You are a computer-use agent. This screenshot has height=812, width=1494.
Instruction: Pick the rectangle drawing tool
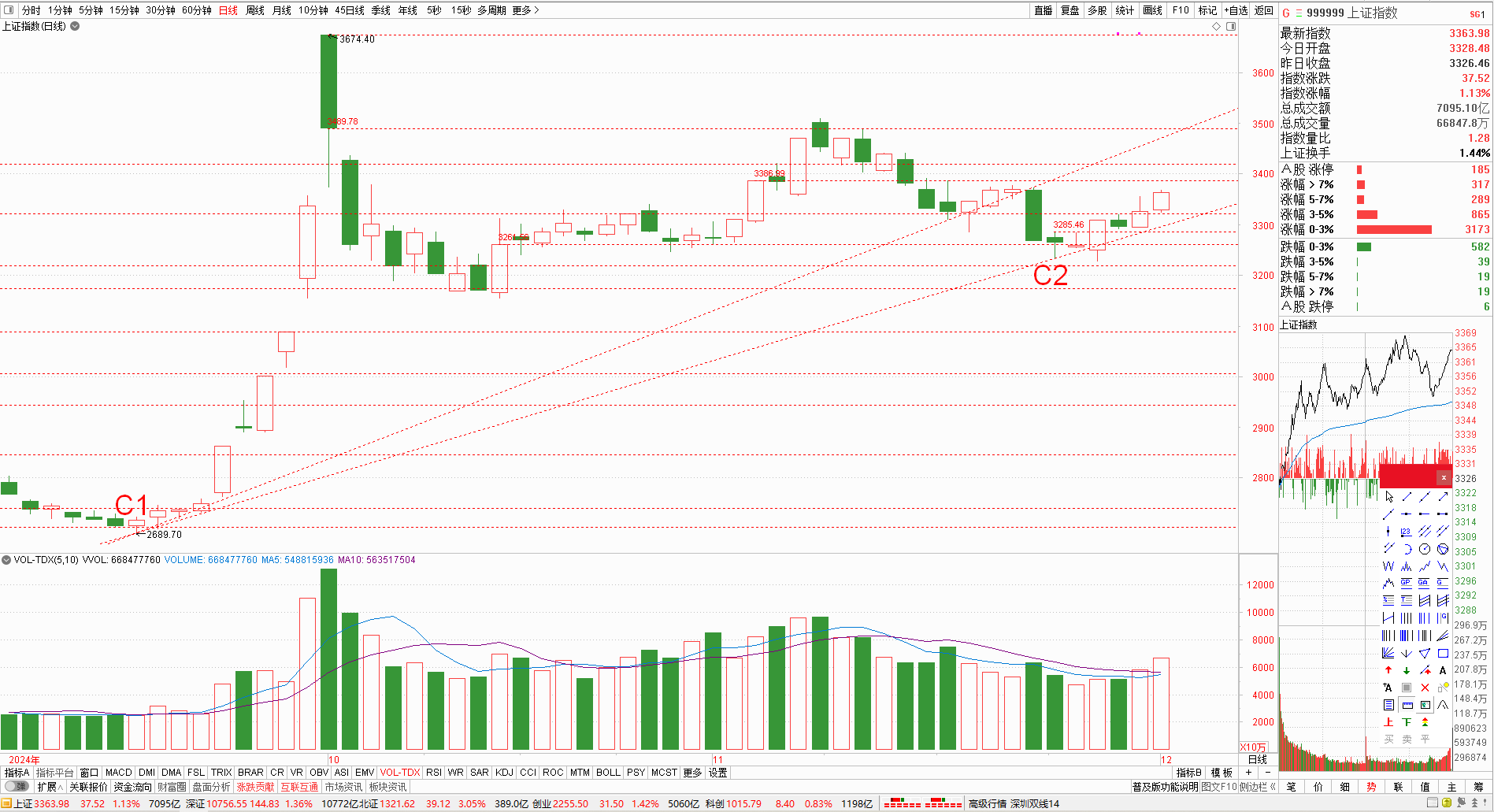click(1443, 653)
